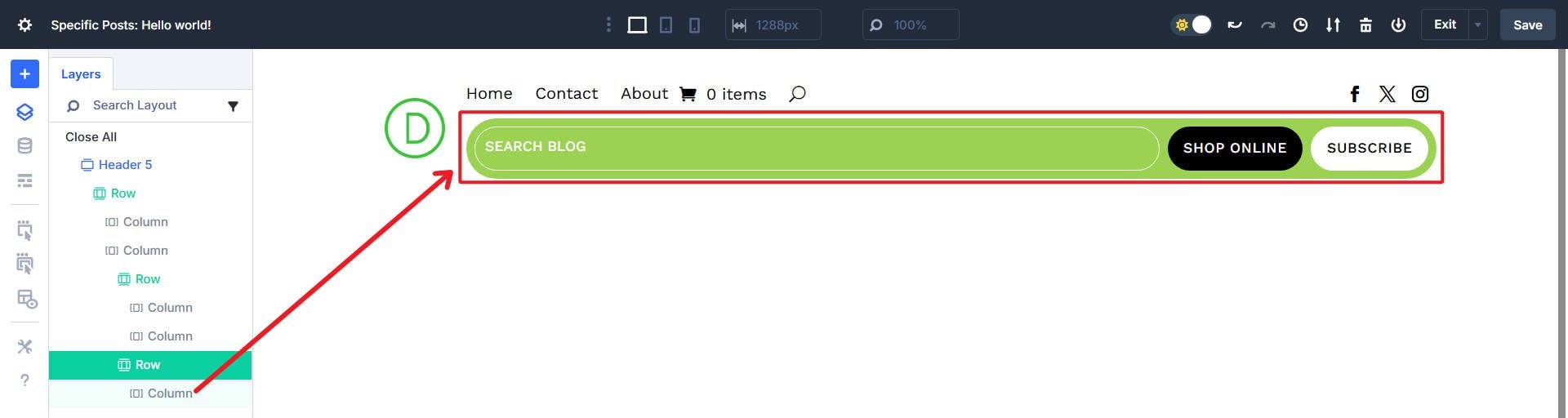This screenshot has height=418, width=1568.
Task: Open the dropdown arrow beside Exit
Action: coord(1477,25)
